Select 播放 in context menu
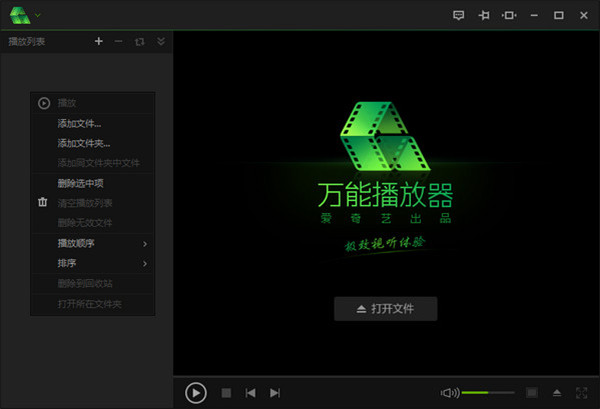This screenshot has height=409, width=600. coord(93,103)
